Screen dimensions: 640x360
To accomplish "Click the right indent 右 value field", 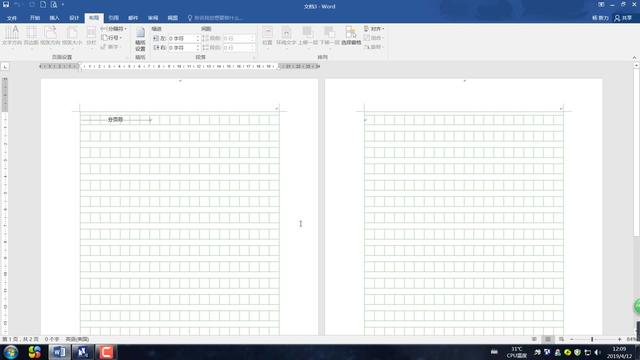I will (182, 48).
